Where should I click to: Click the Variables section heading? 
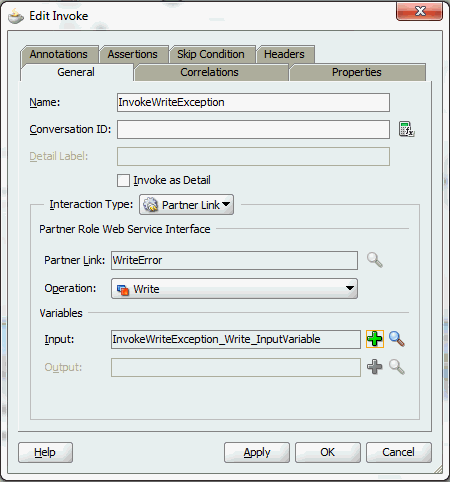click(x=61, y=313)
